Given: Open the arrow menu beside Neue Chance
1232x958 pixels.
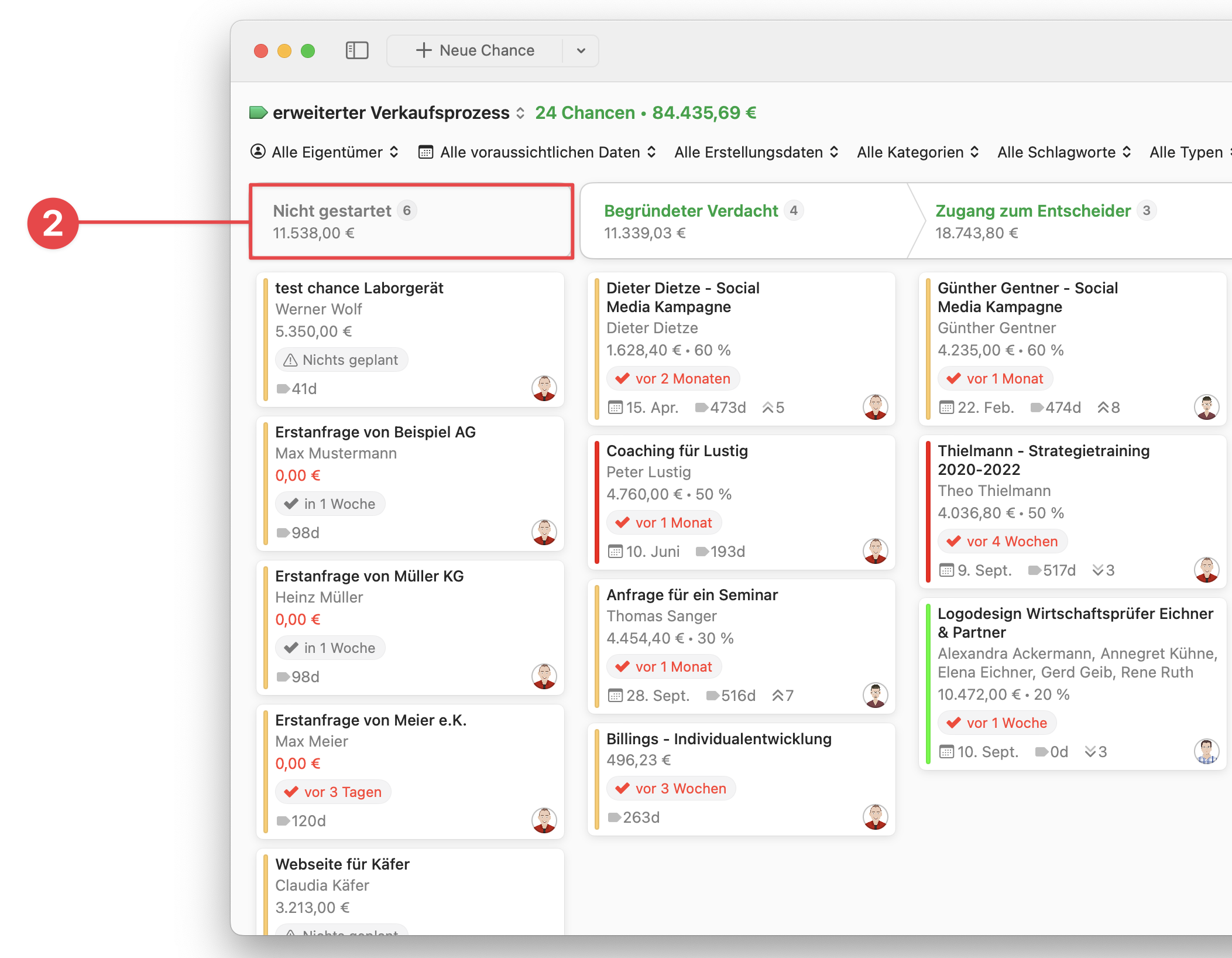Looking at the screenshot, I should pos(581,50).
